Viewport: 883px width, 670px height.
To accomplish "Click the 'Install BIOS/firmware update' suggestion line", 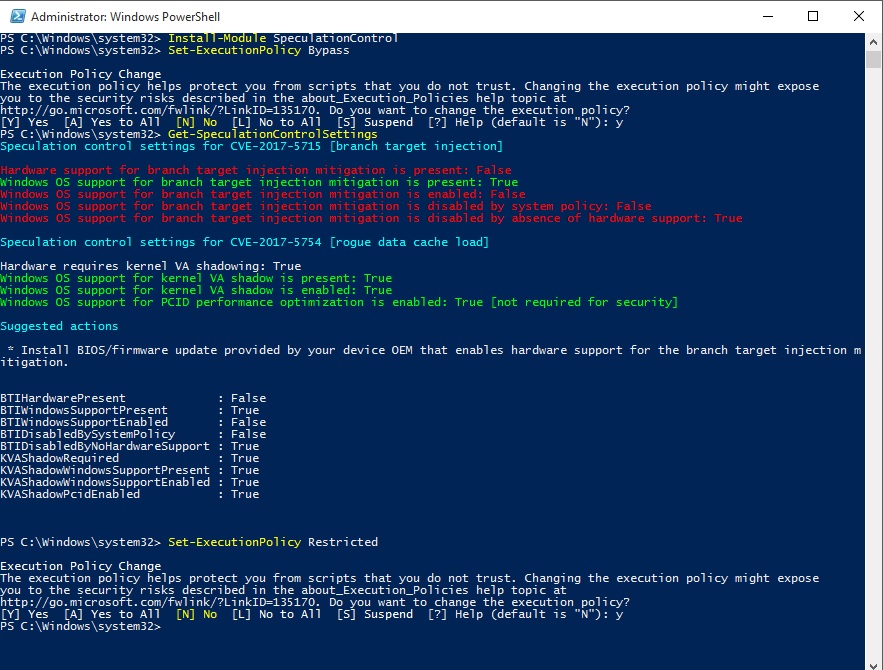I will (x=431, y=356).
